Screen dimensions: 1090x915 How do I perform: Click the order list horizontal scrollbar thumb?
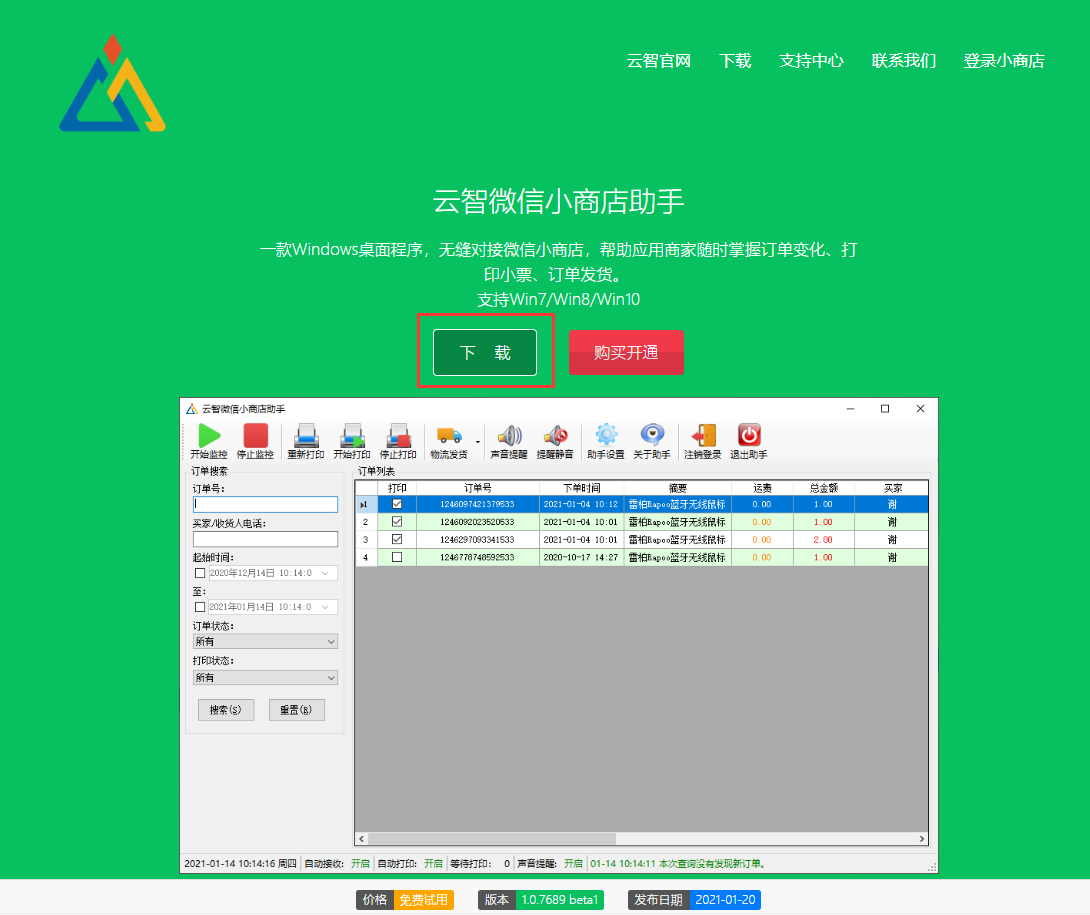(492, 839)
